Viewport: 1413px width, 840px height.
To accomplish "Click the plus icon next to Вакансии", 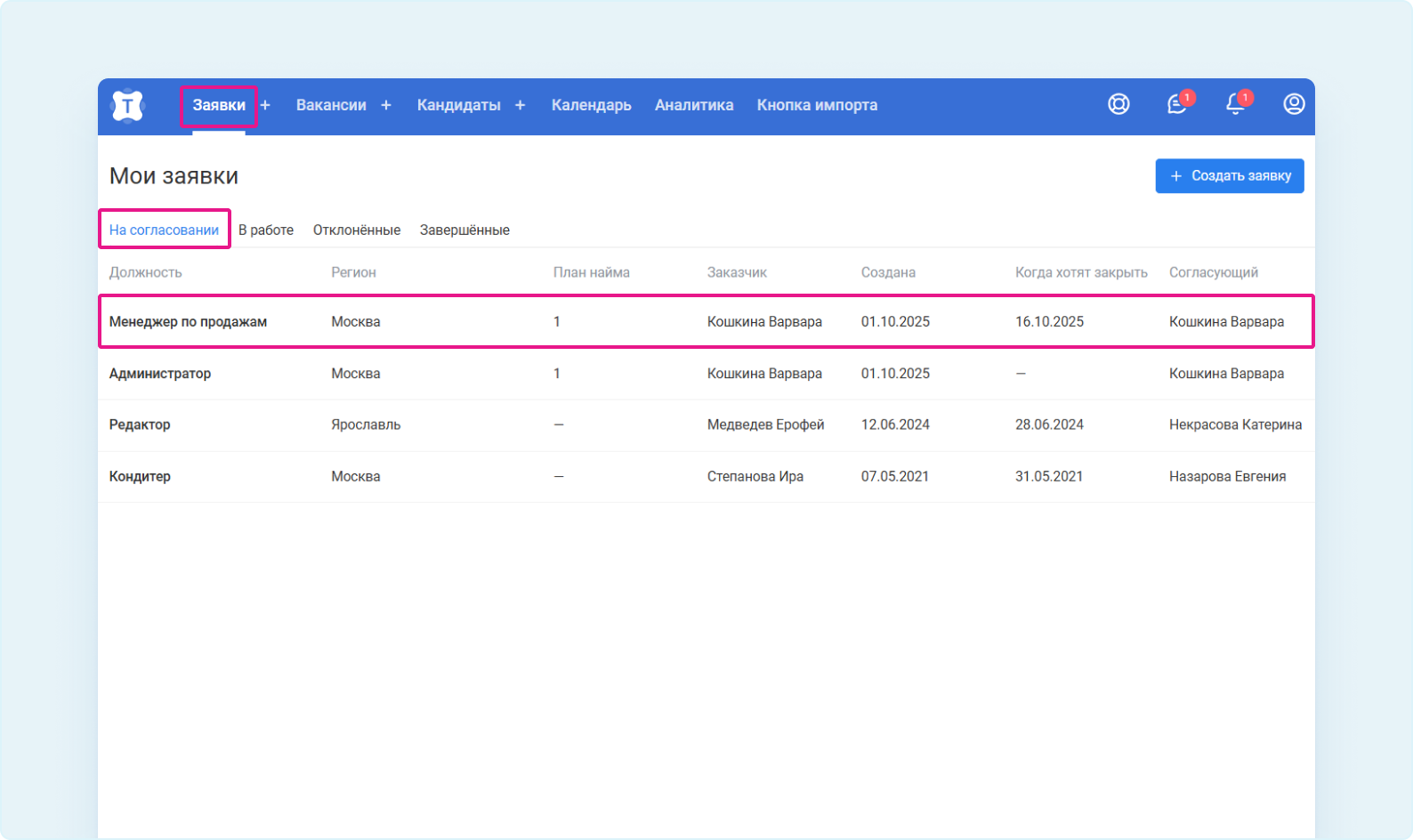I will [386, 105].
